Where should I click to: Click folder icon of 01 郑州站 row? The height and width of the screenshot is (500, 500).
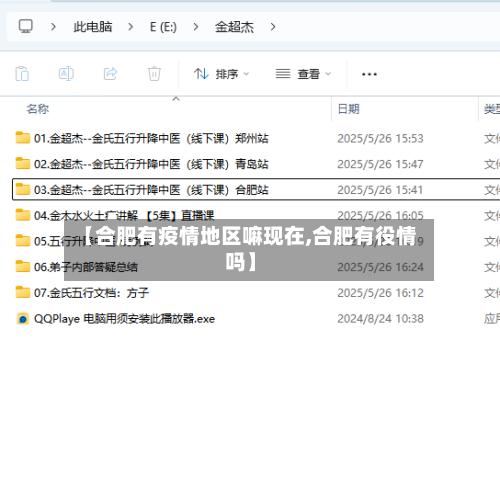[x=23, y=138]
